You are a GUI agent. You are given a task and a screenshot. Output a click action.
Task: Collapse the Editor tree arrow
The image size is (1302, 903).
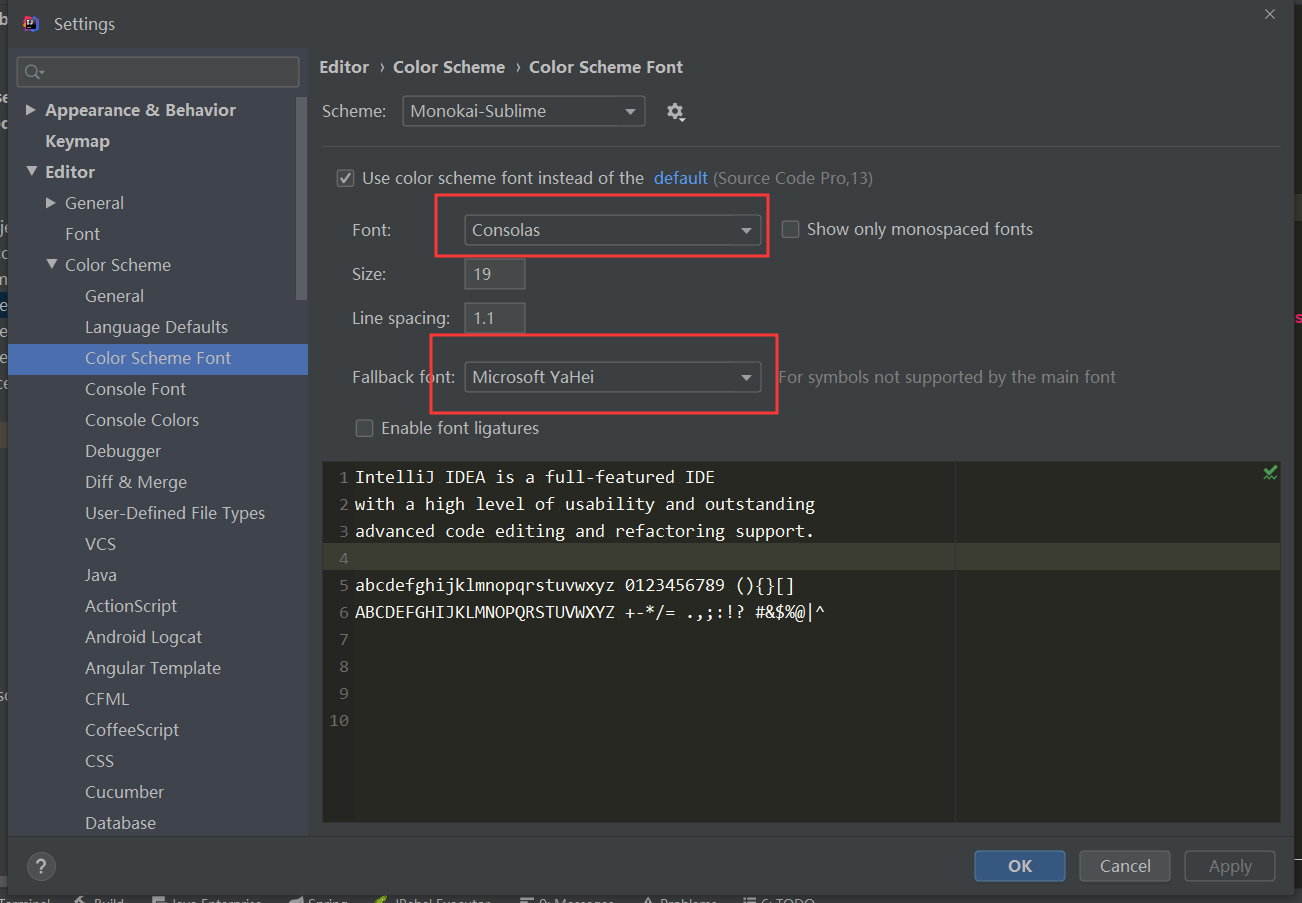point(31,172)
